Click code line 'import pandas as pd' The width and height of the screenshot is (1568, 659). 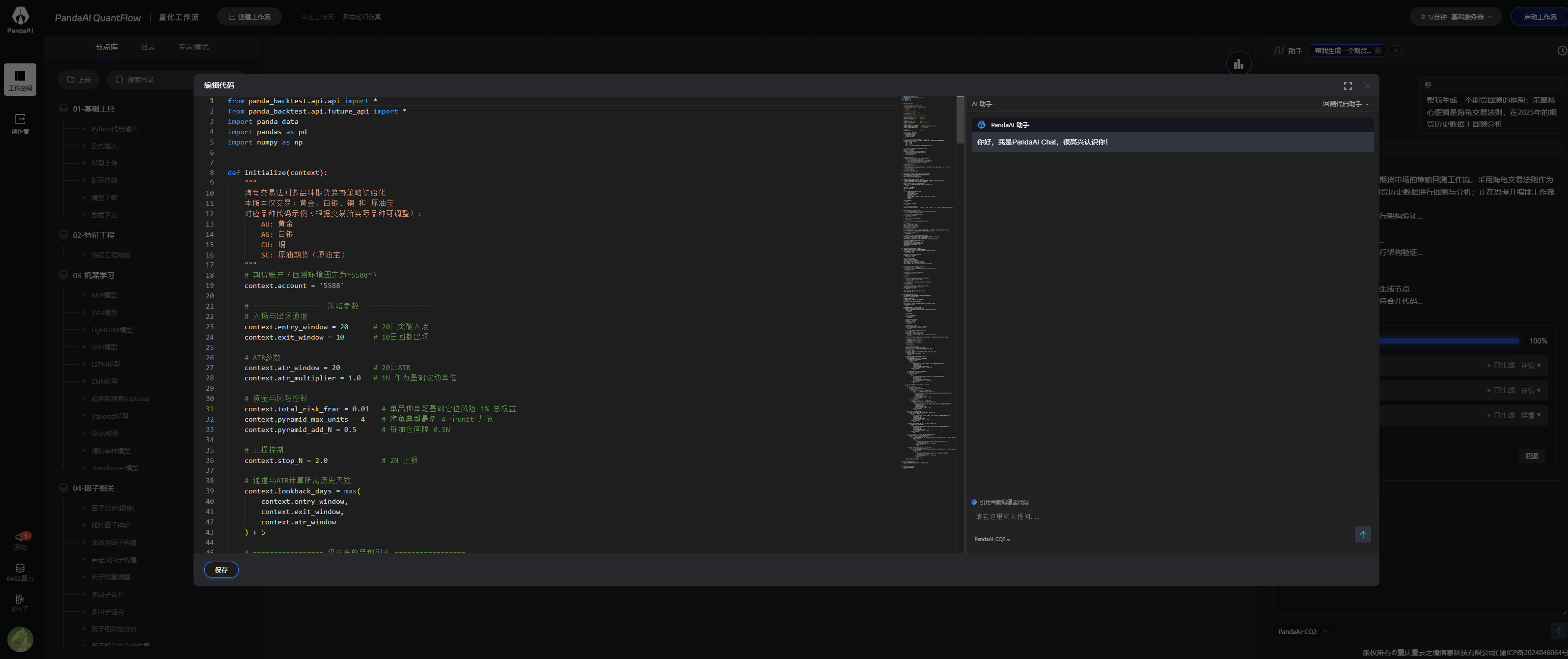(x=267, y=132)
